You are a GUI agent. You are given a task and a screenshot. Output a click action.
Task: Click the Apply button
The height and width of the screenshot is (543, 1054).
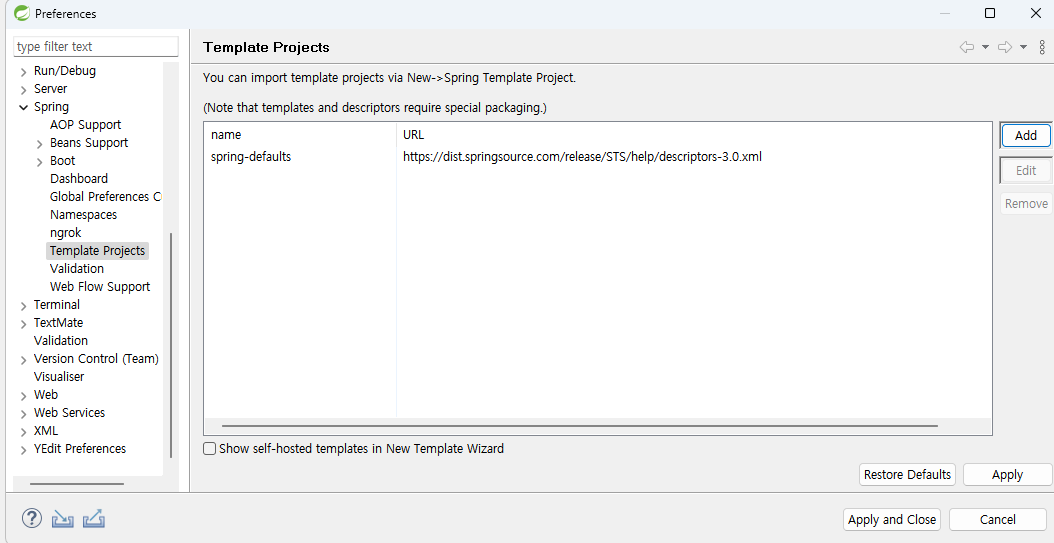(x=1007, y=474)
